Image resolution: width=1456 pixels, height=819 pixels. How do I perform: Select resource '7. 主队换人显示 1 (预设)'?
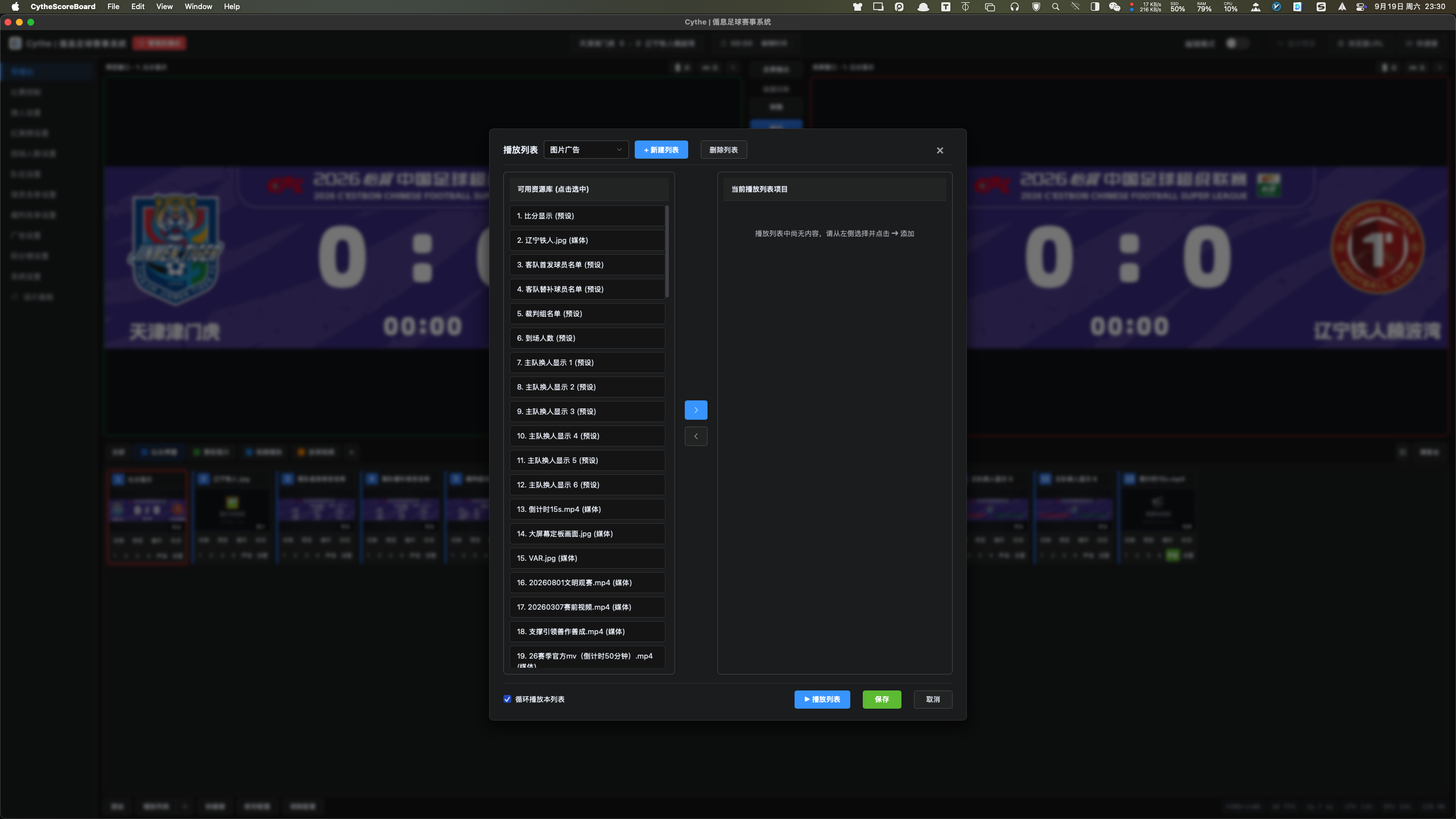click(x=587, y=362)
